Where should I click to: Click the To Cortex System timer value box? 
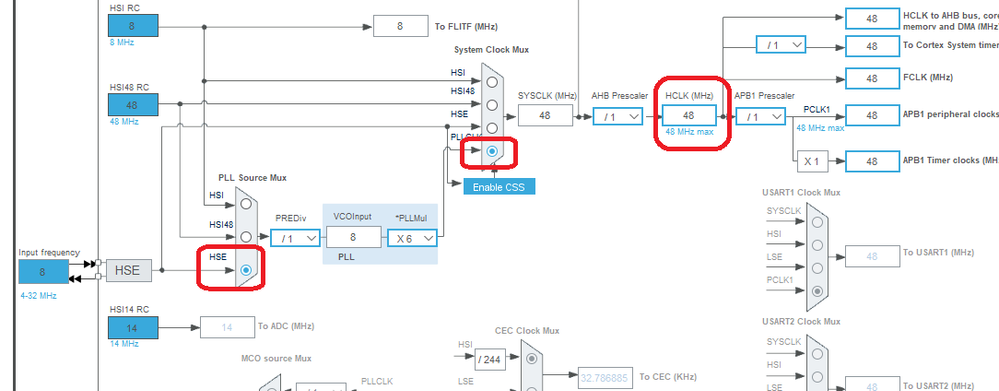(x=872, y=46)
